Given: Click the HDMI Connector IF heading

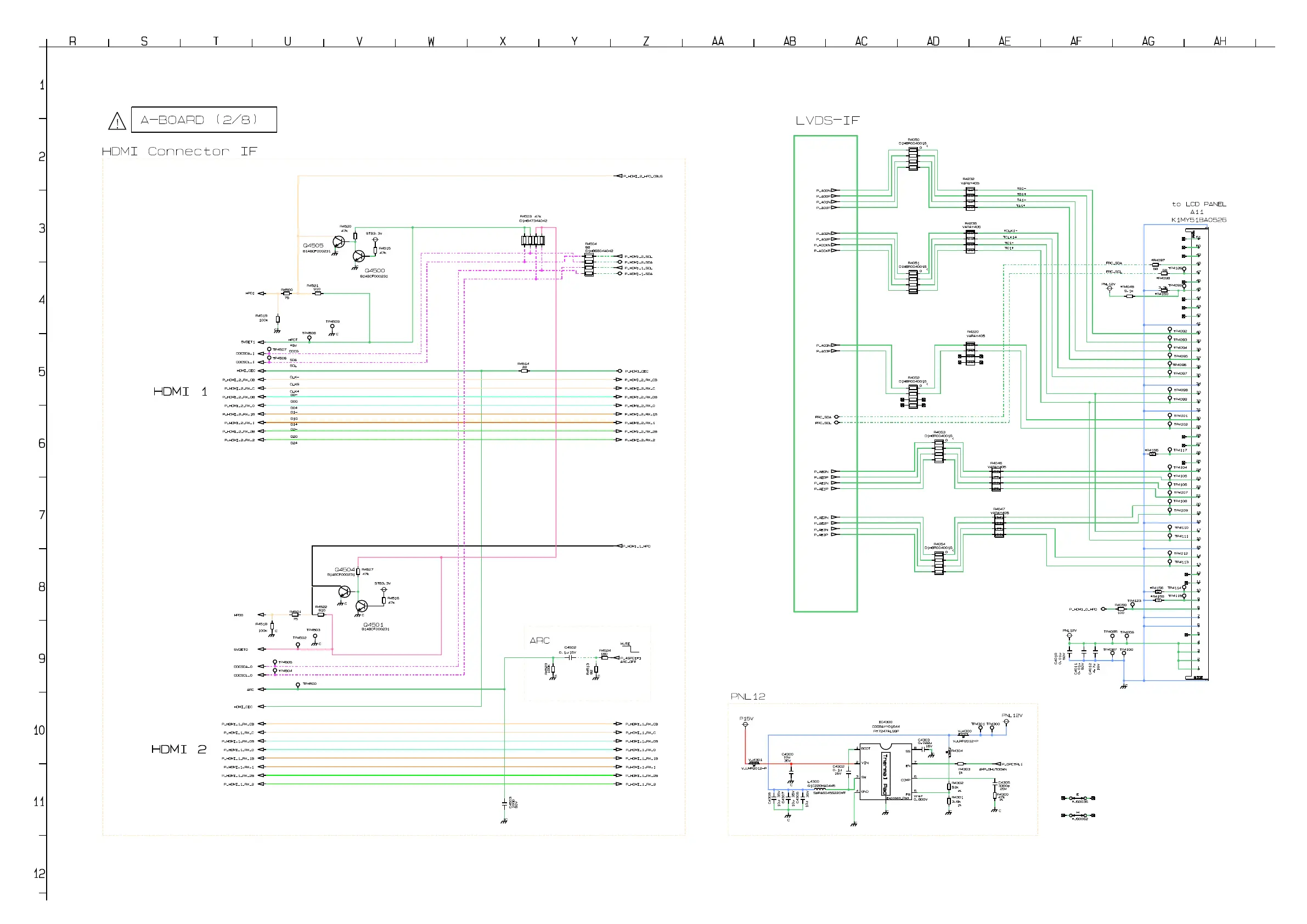Looking at the screenshot, I should point(179,151).
